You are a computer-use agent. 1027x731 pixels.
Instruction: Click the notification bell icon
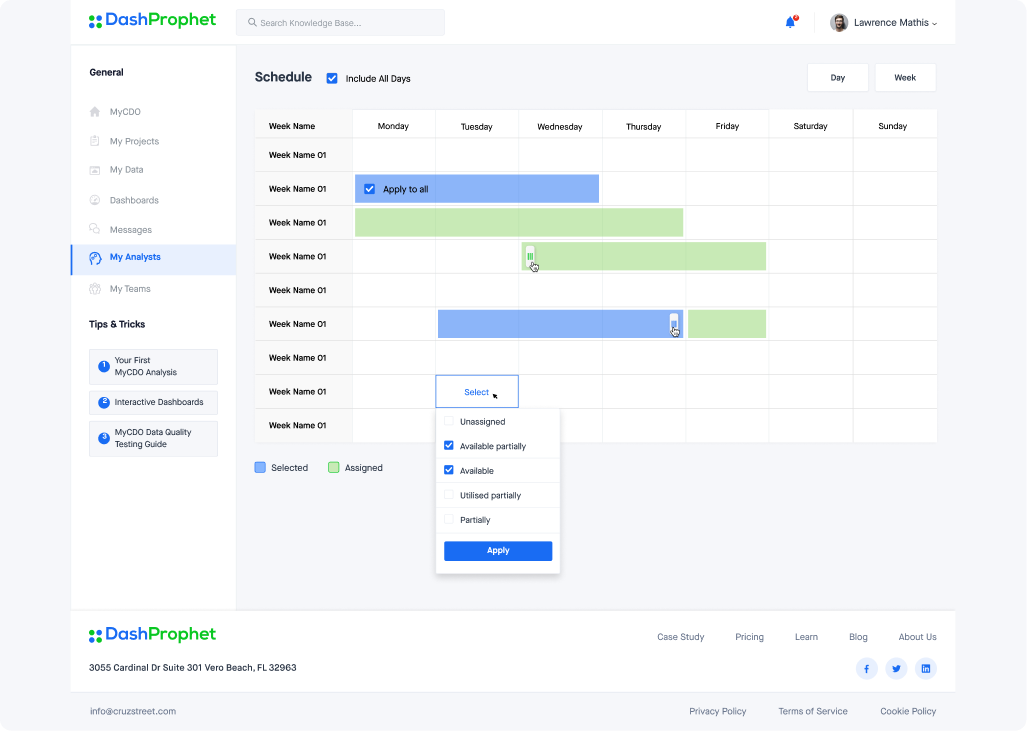790,22
